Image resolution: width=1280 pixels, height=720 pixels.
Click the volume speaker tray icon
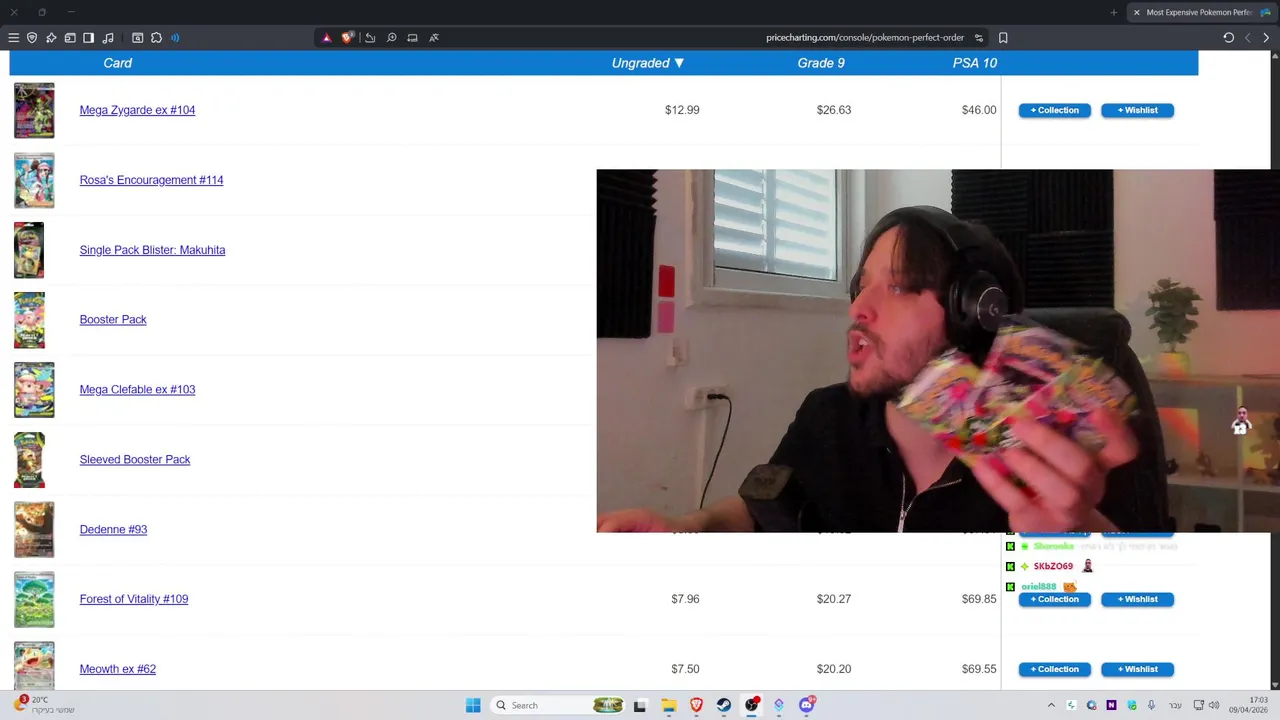(x=1214, y=705)
